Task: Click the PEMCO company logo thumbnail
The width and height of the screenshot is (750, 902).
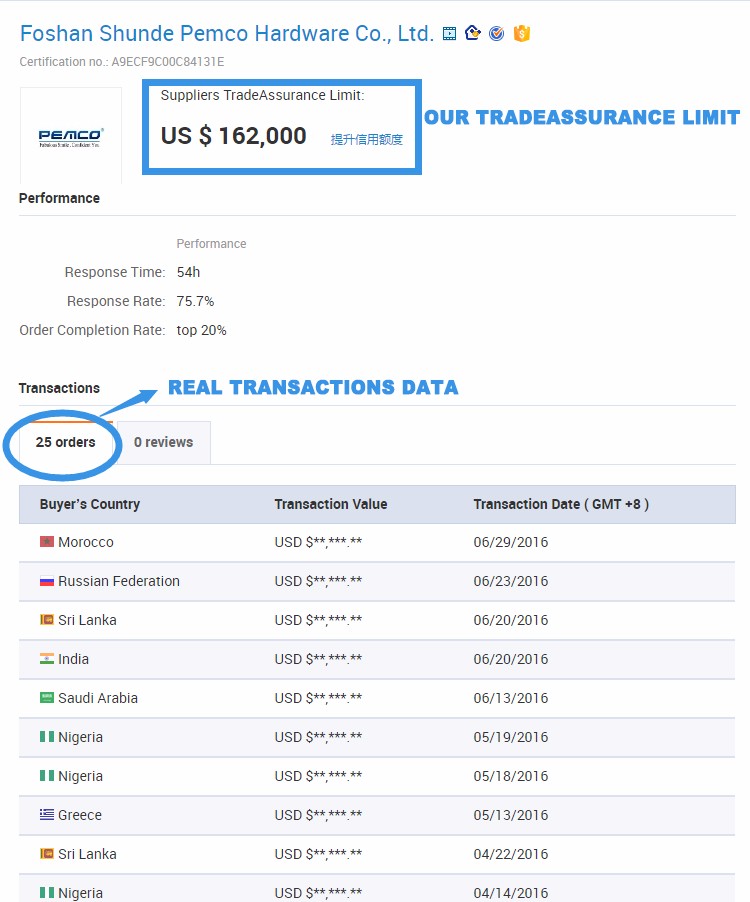Action: [x=71, y=136]
